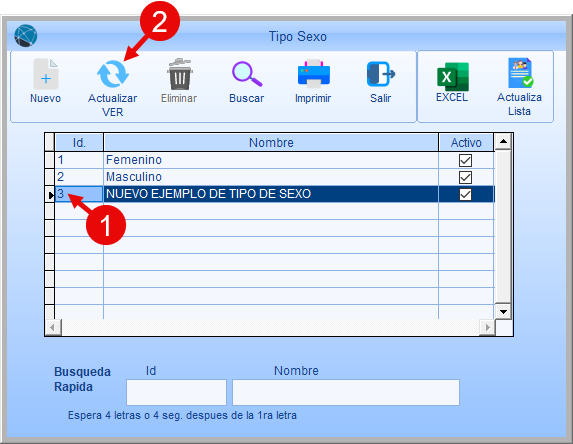This screenshot has height=444, width=573.
Task: Select the Masculino row
Action: pos(274,177)
